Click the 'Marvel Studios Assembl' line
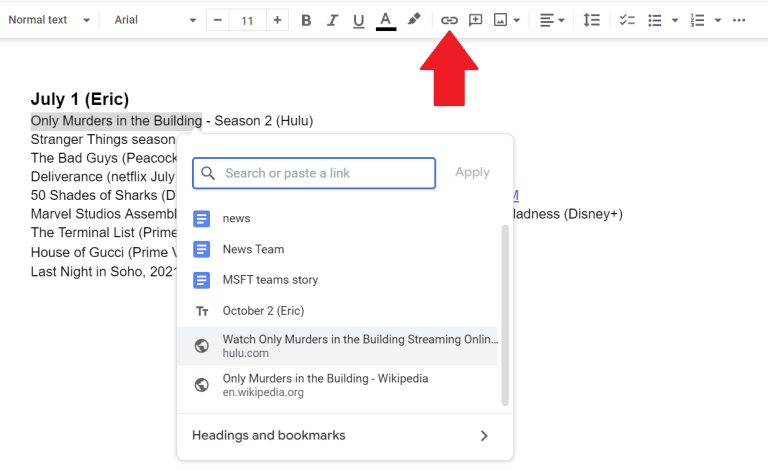The image size is (768, 470). (103, 214)
